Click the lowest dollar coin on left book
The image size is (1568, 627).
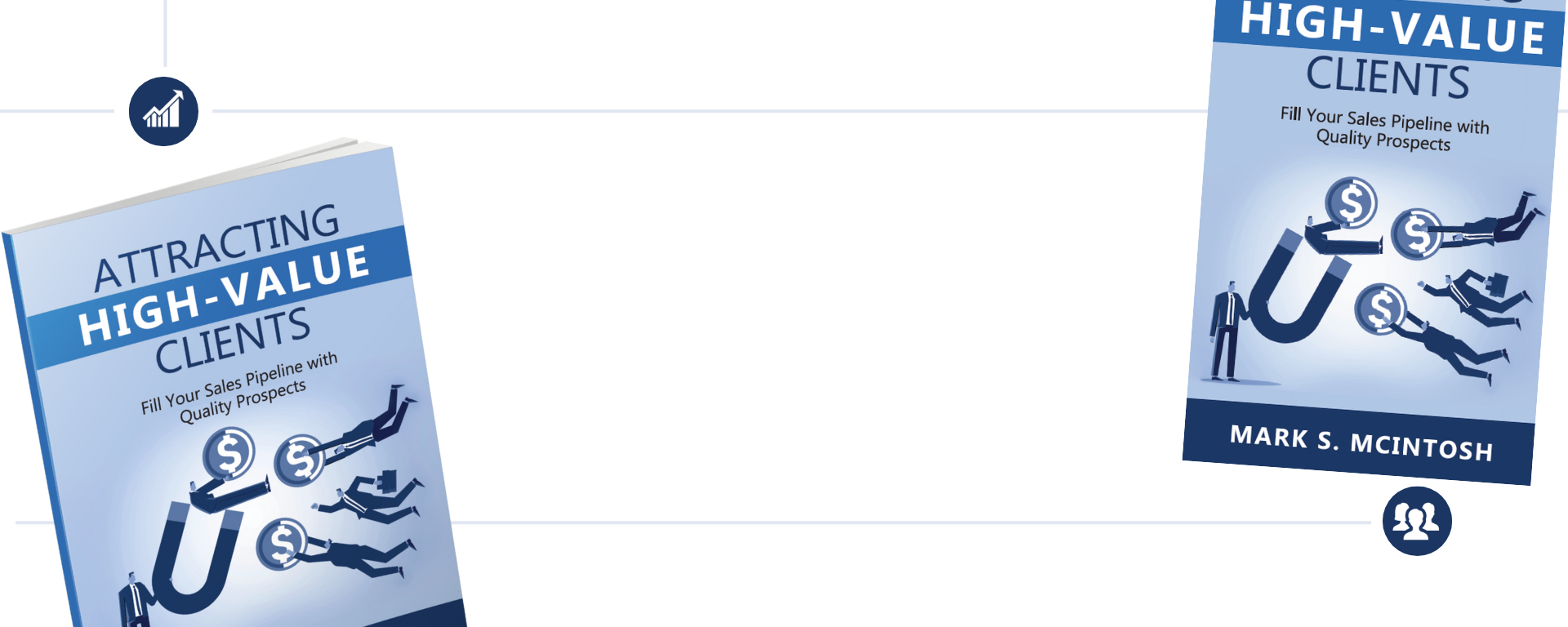pyautogui.click(x=282, y=544)
